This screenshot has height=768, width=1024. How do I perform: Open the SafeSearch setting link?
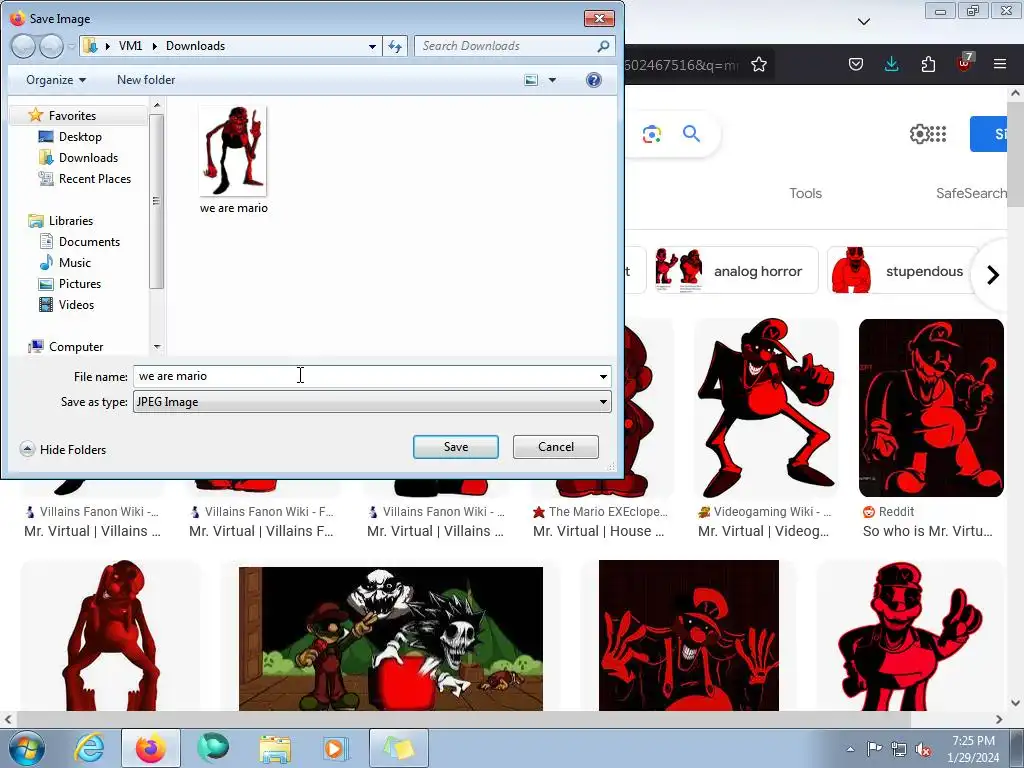point(971,193)
